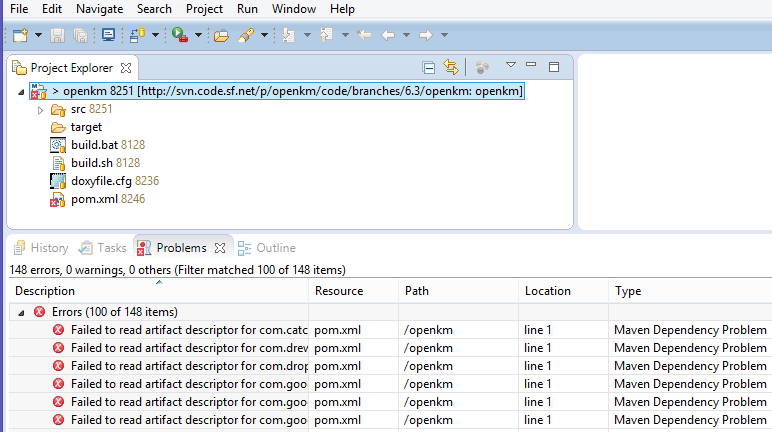Click the Back navigation arrow icon
This screenshot has width=772, height=432.
click(388, 35)
